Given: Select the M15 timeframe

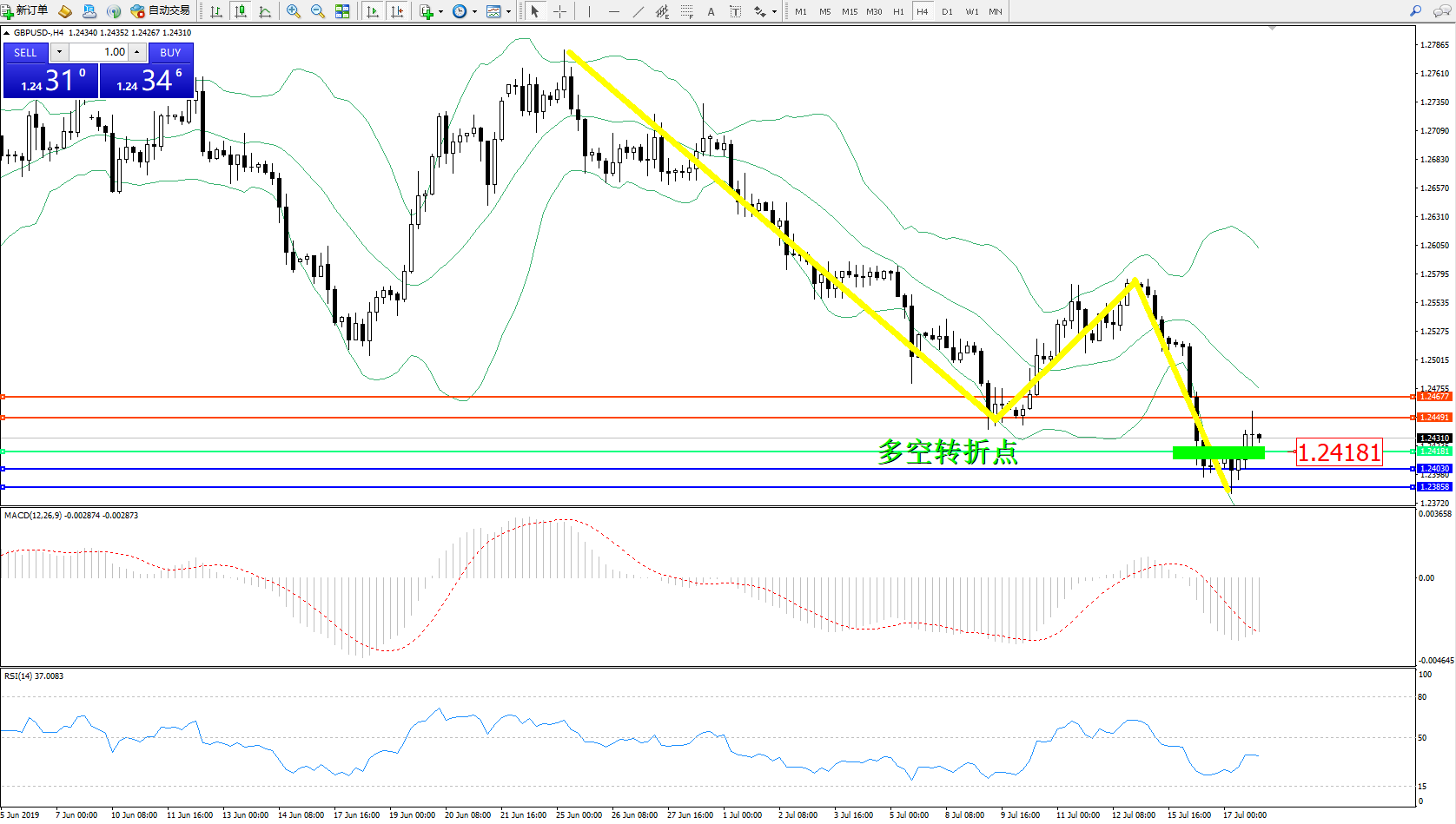Looking at the screenshot, I should coord(849,11).
